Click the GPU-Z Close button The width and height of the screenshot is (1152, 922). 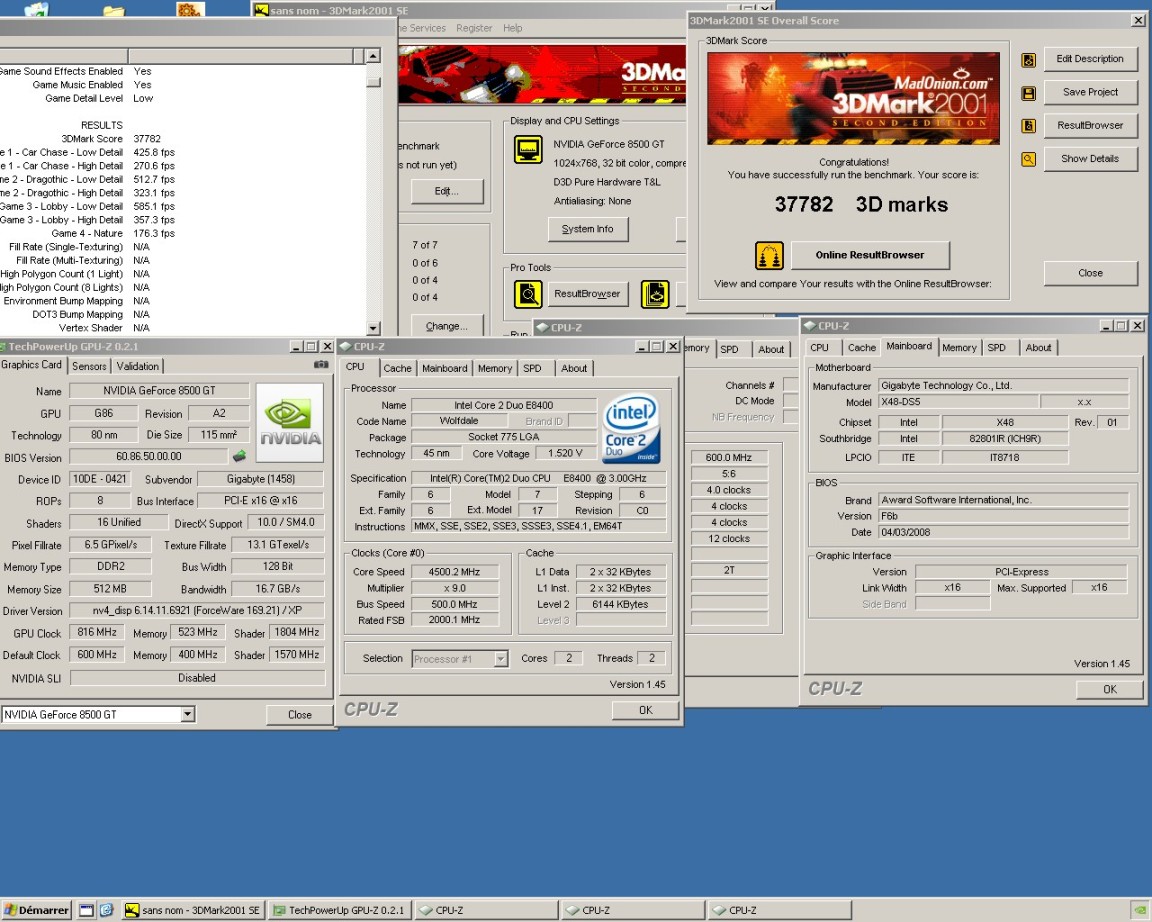(x=300, y=714)
